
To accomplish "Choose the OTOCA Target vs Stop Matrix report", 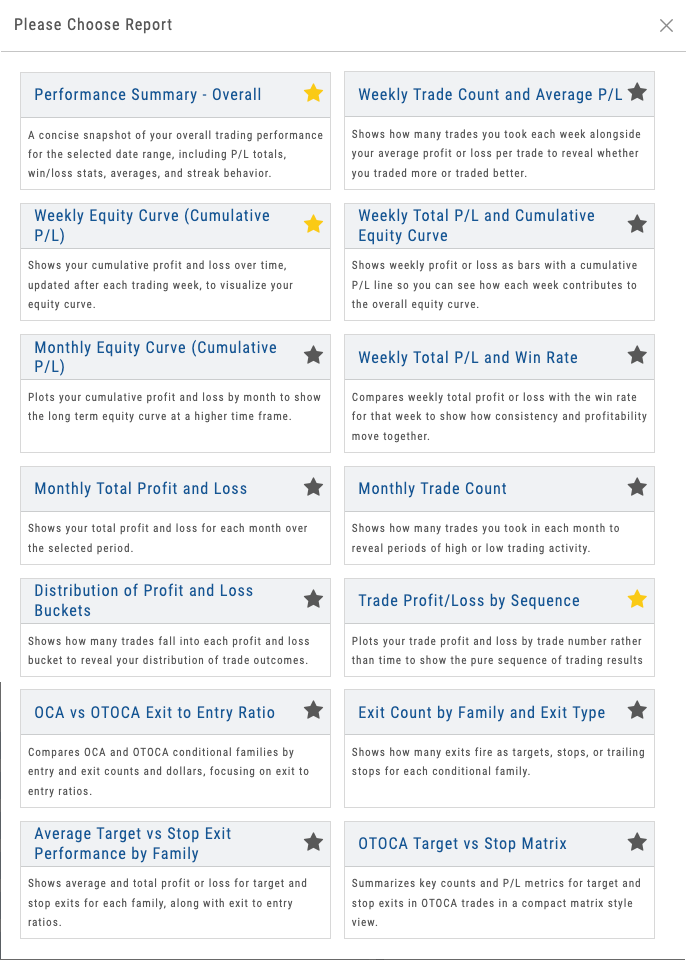I will (x=462, y=844).
